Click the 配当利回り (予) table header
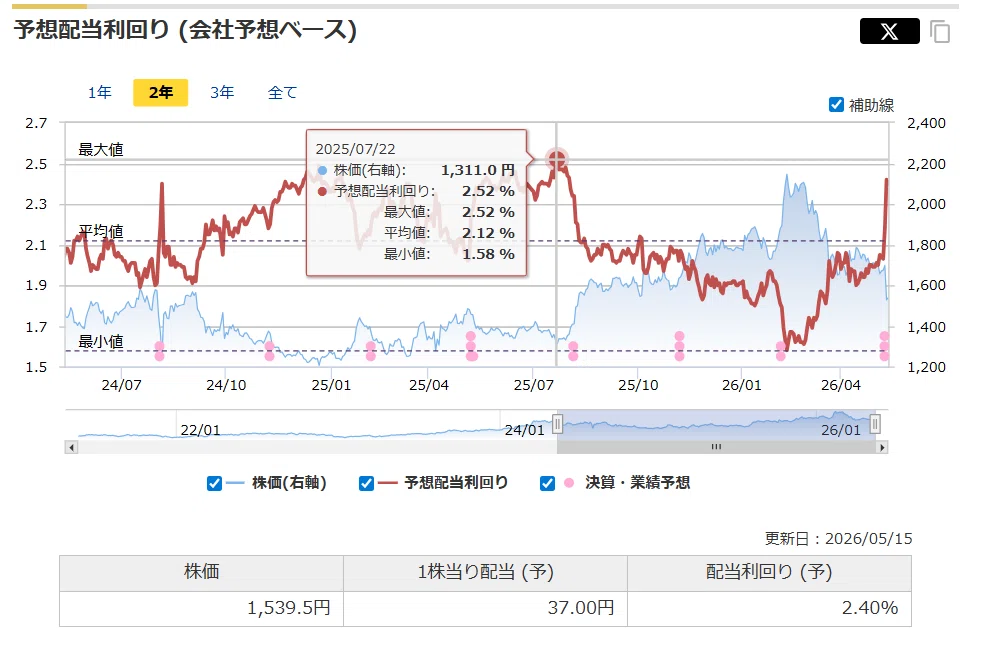The height and width of the screenshot is (668, 988). coord(769,573)
